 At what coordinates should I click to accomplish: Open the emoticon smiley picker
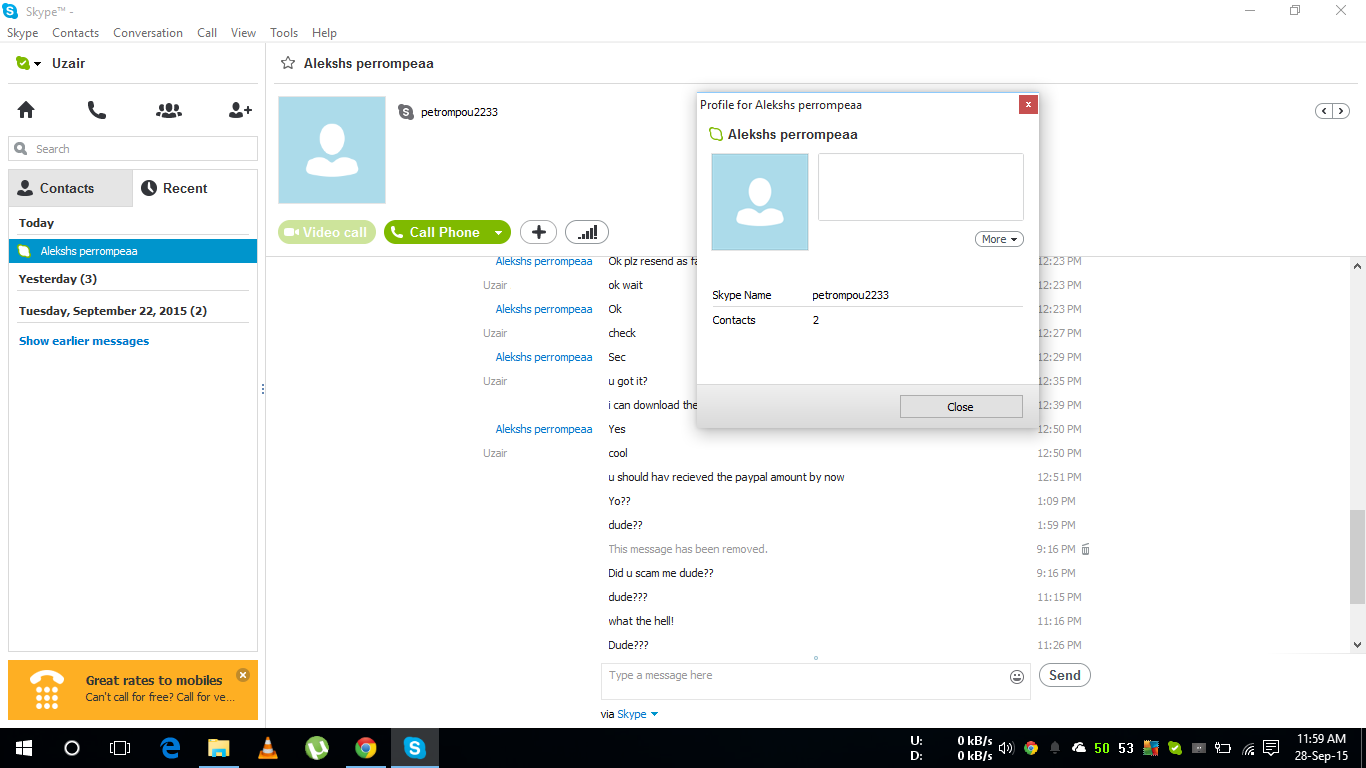click(x=1017, y=677)
